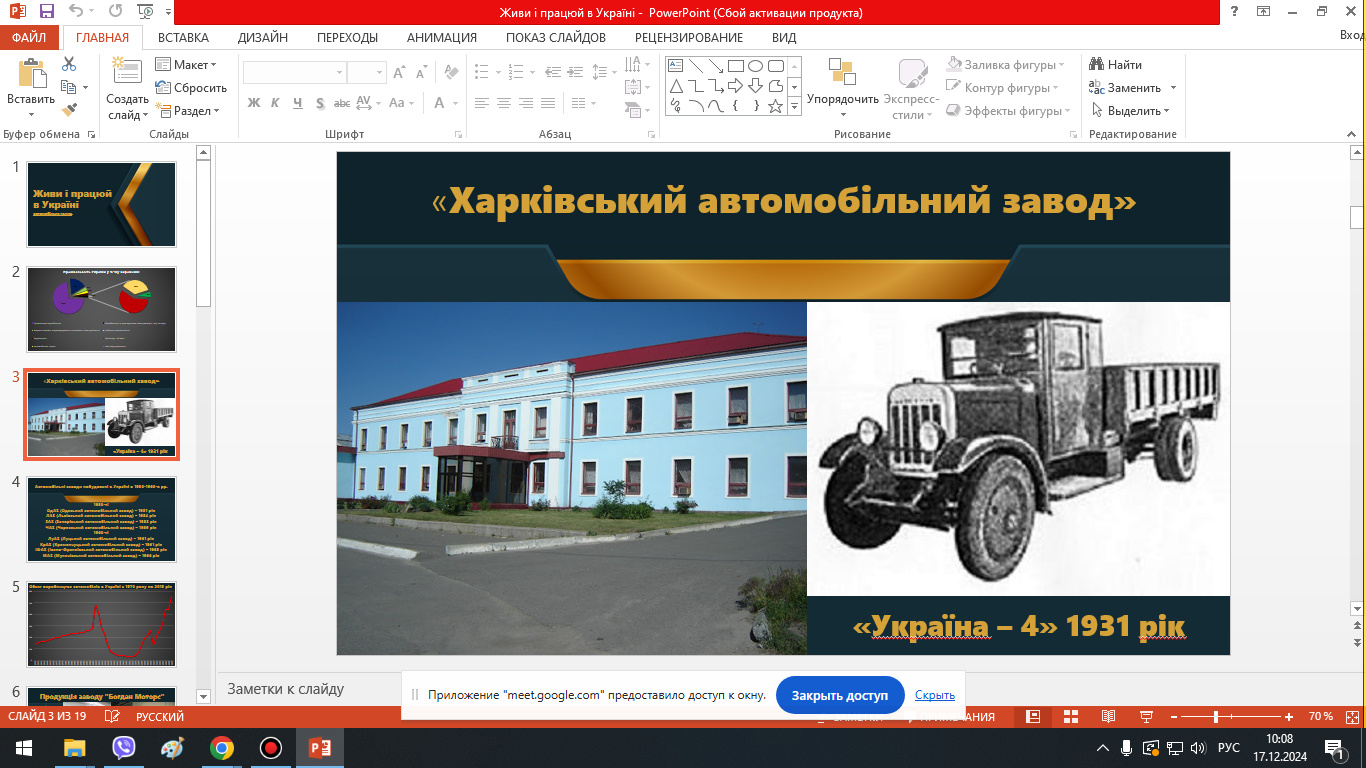Start slideshow from status bar icon
Viewport: 1366px width, 768px height.
(1146, 717)
